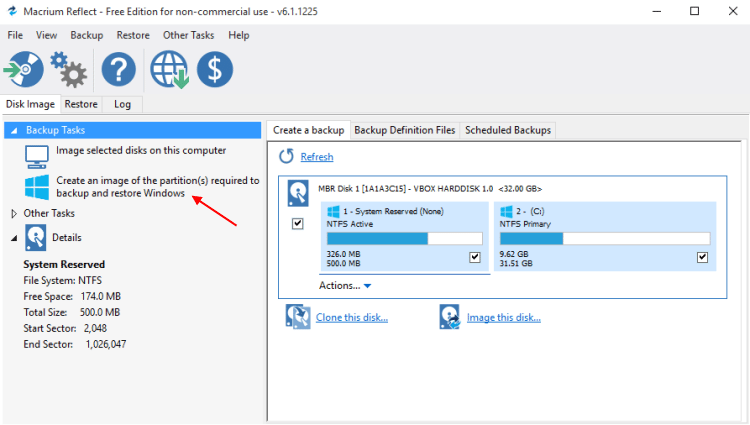Open the Actions dropdown menu

click(x=345, y=285)
